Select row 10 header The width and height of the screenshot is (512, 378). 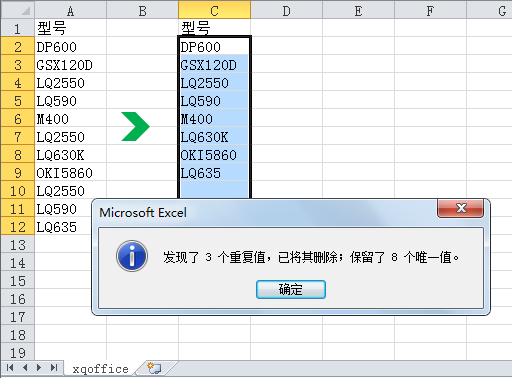tap(18, 190)
